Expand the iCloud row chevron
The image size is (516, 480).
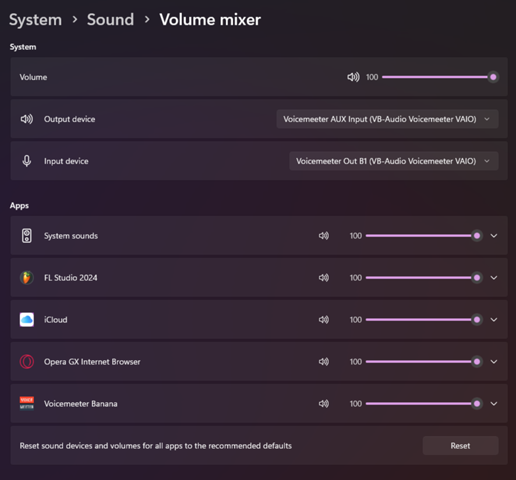point(494,320)
